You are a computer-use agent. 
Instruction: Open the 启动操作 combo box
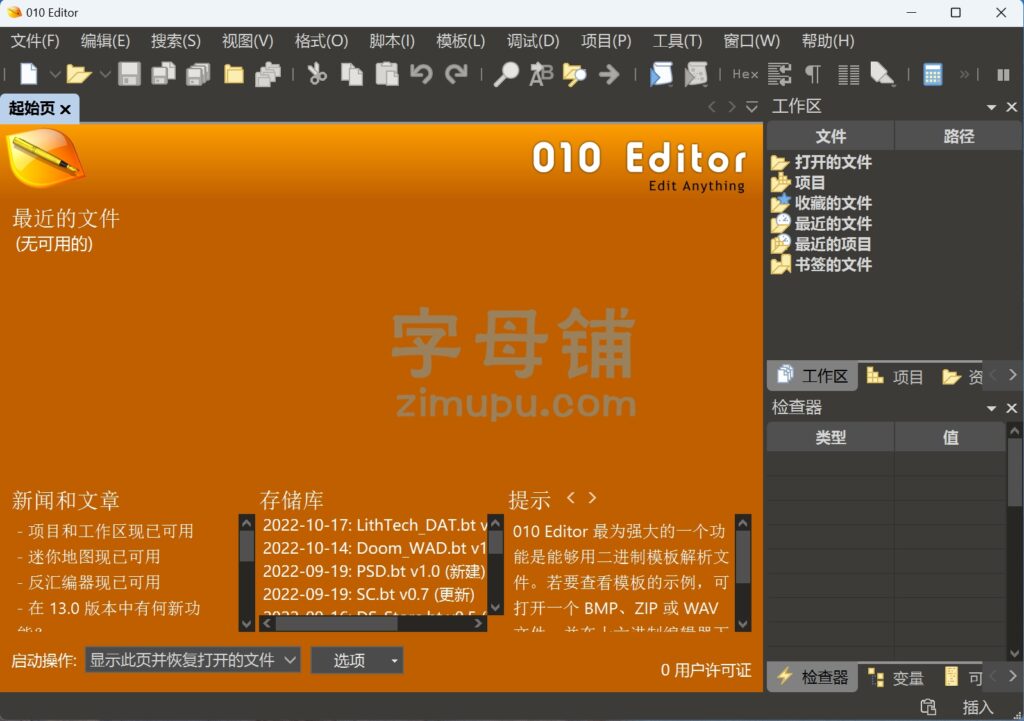[x=193, y=660]
